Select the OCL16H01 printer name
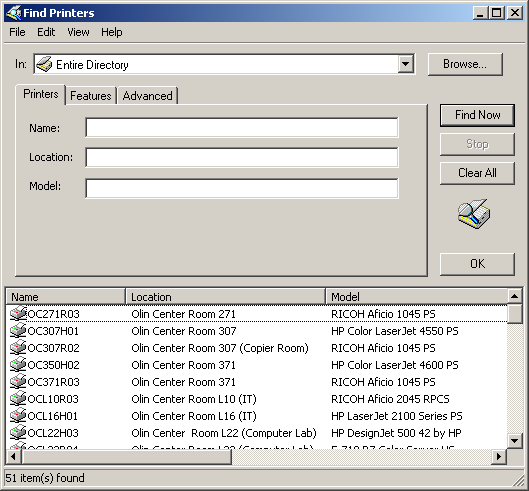 pyautogui.click(x=53, y=416)
